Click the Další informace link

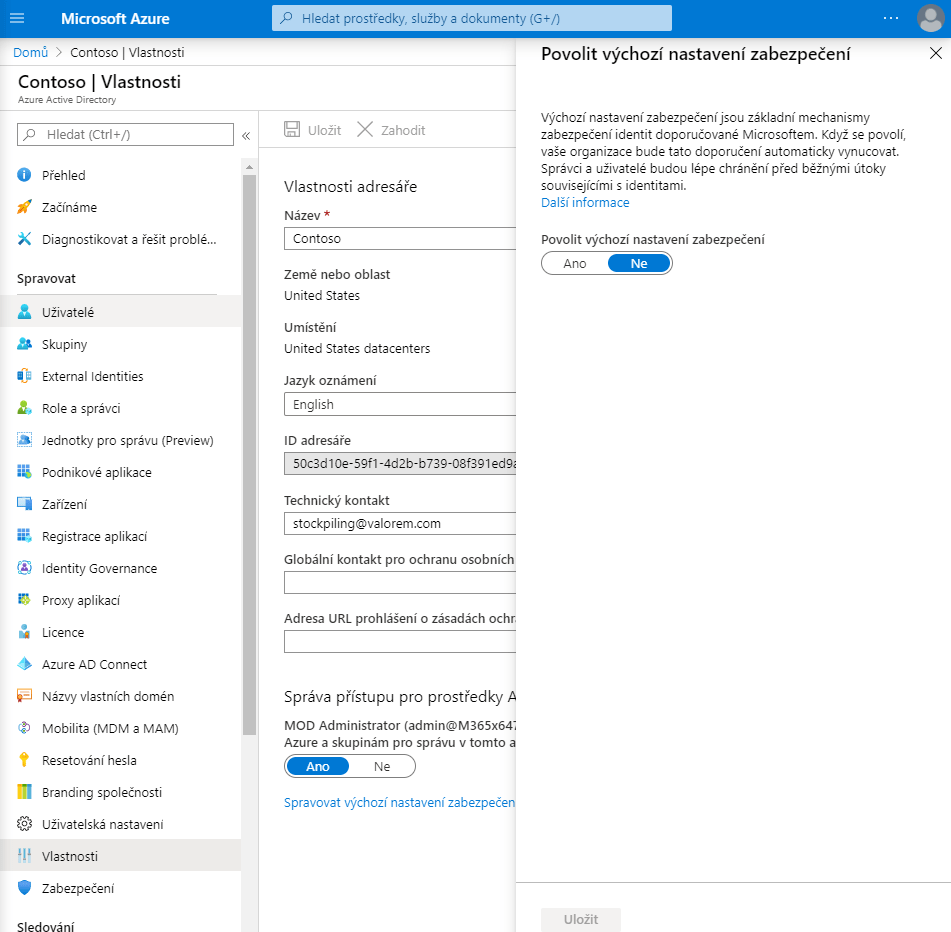pos(585,202)
